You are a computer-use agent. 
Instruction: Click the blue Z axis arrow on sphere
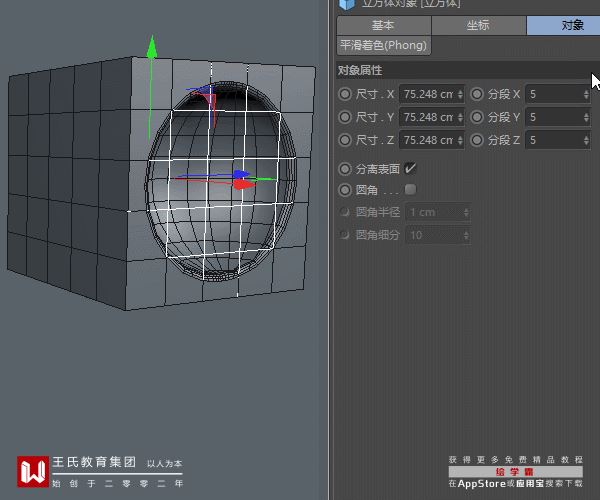(x=241, y=174)
